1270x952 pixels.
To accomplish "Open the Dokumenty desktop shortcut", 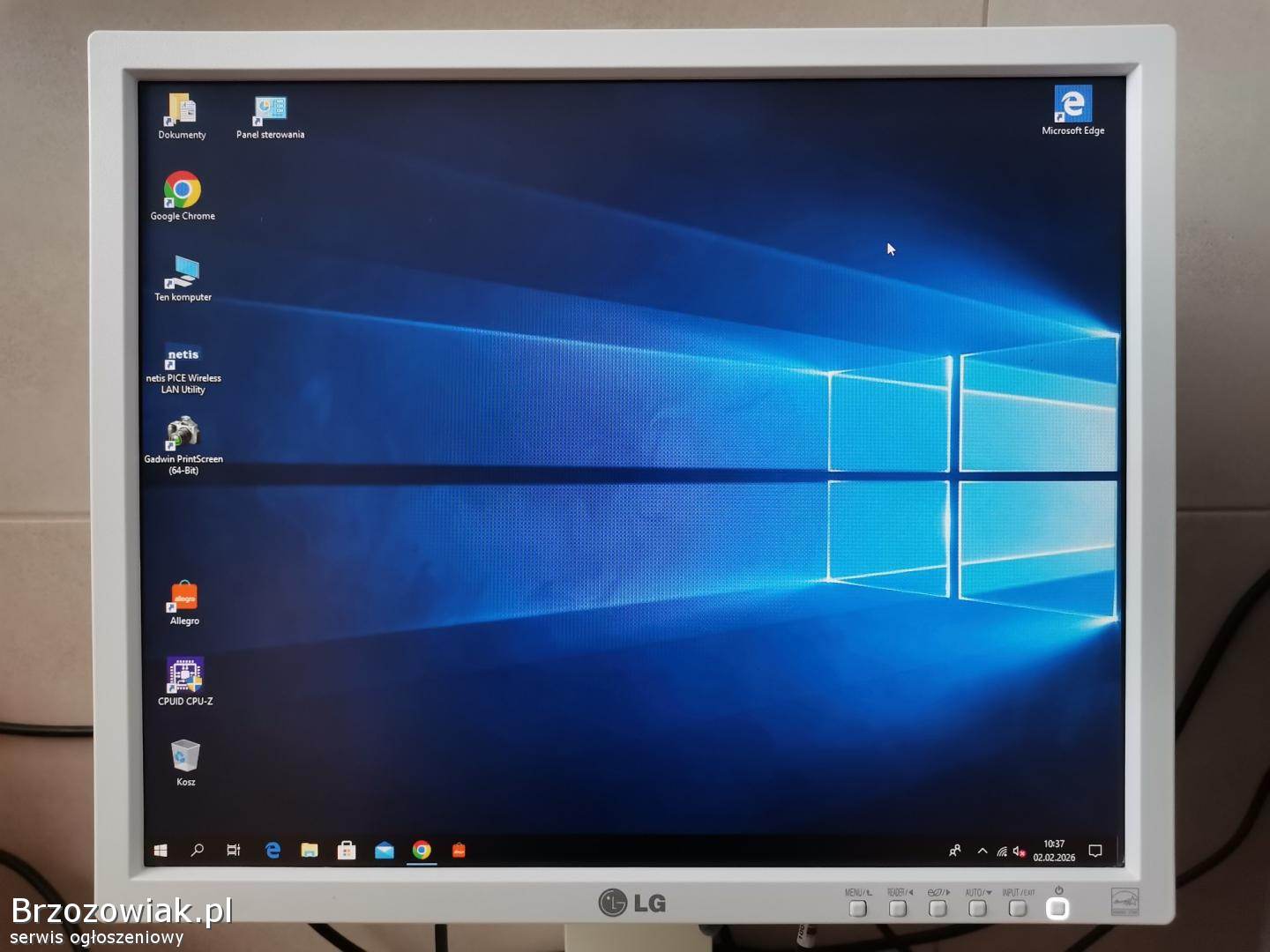I will click(x=182, y=113).
